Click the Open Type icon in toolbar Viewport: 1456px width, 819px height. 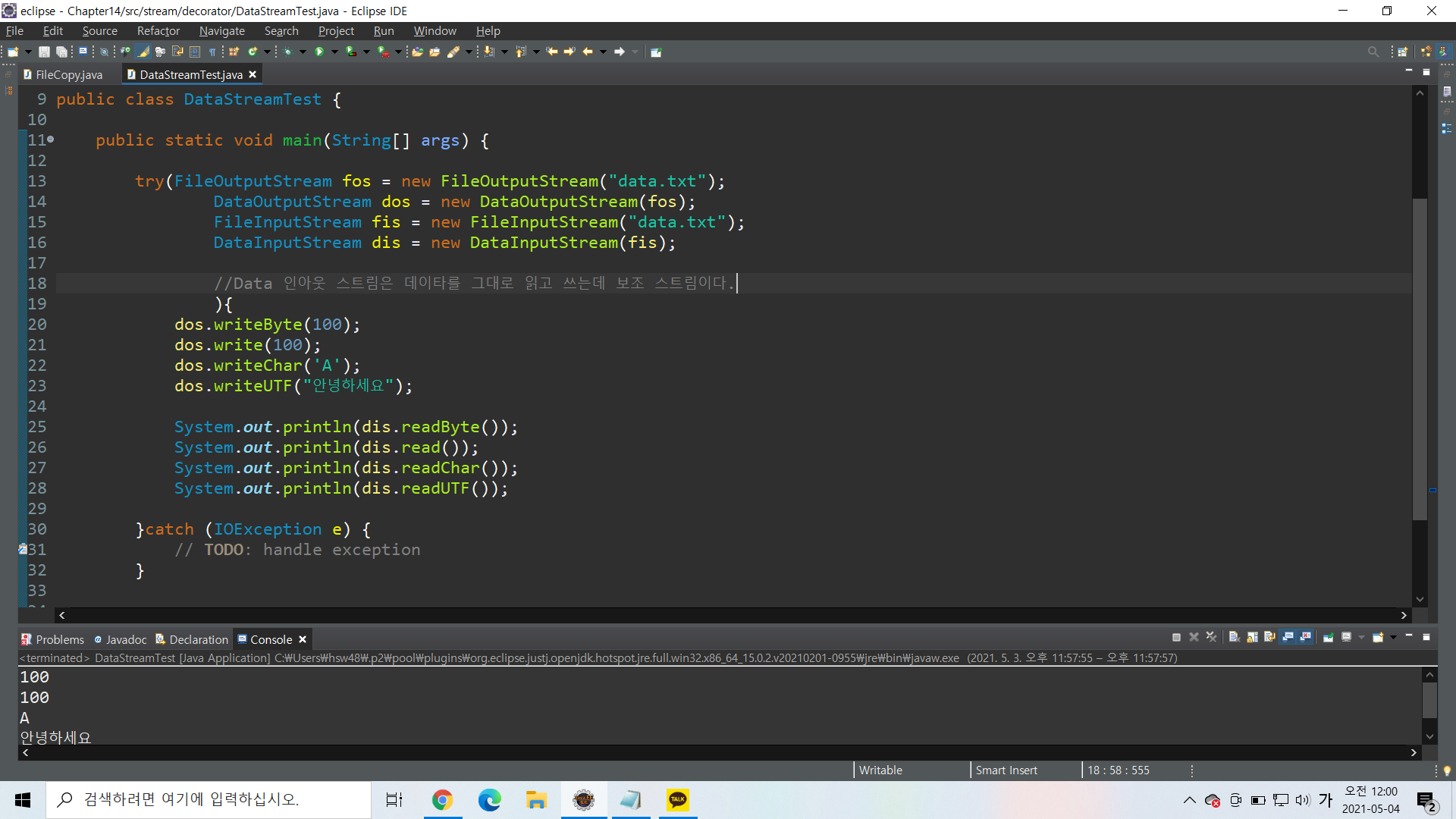[417, 52]
